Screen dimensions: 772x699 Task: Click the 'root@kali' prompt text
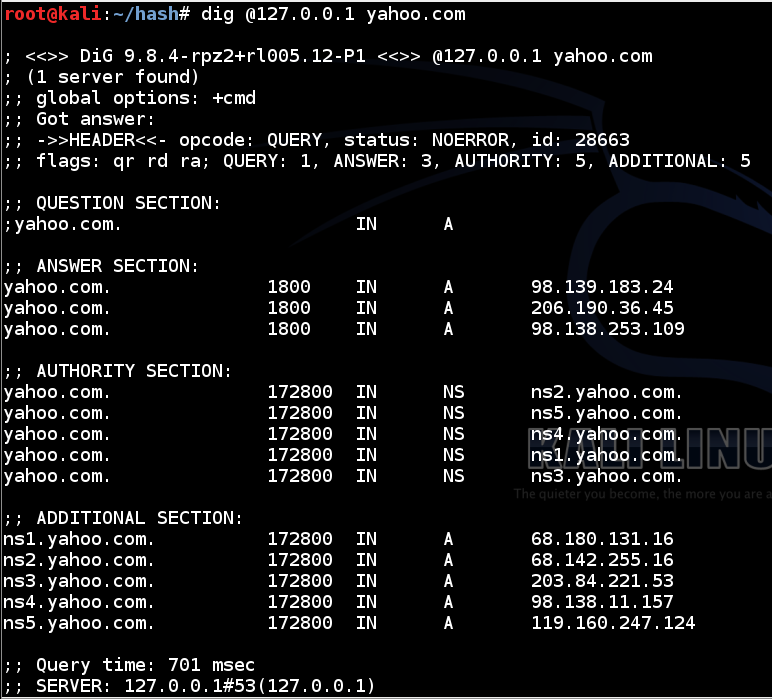(x=53, y=14)
